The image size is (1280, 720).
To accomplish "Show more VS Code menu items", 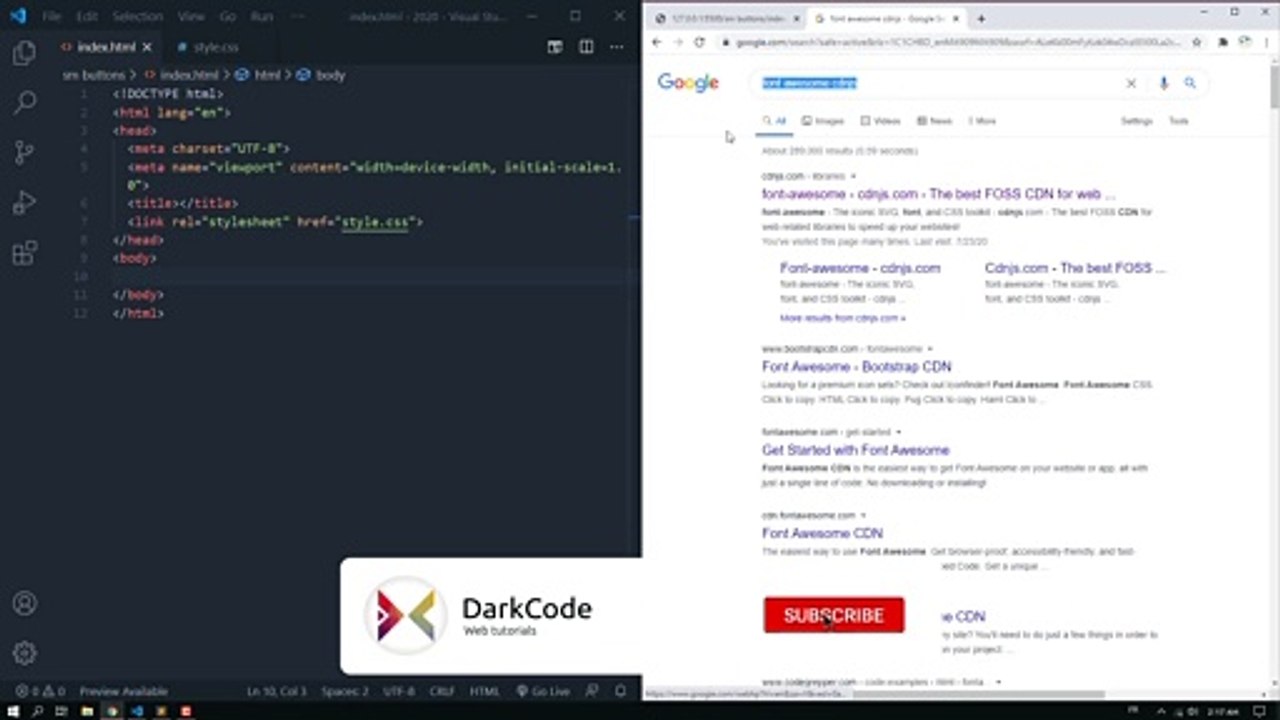I will click(297, 17).
